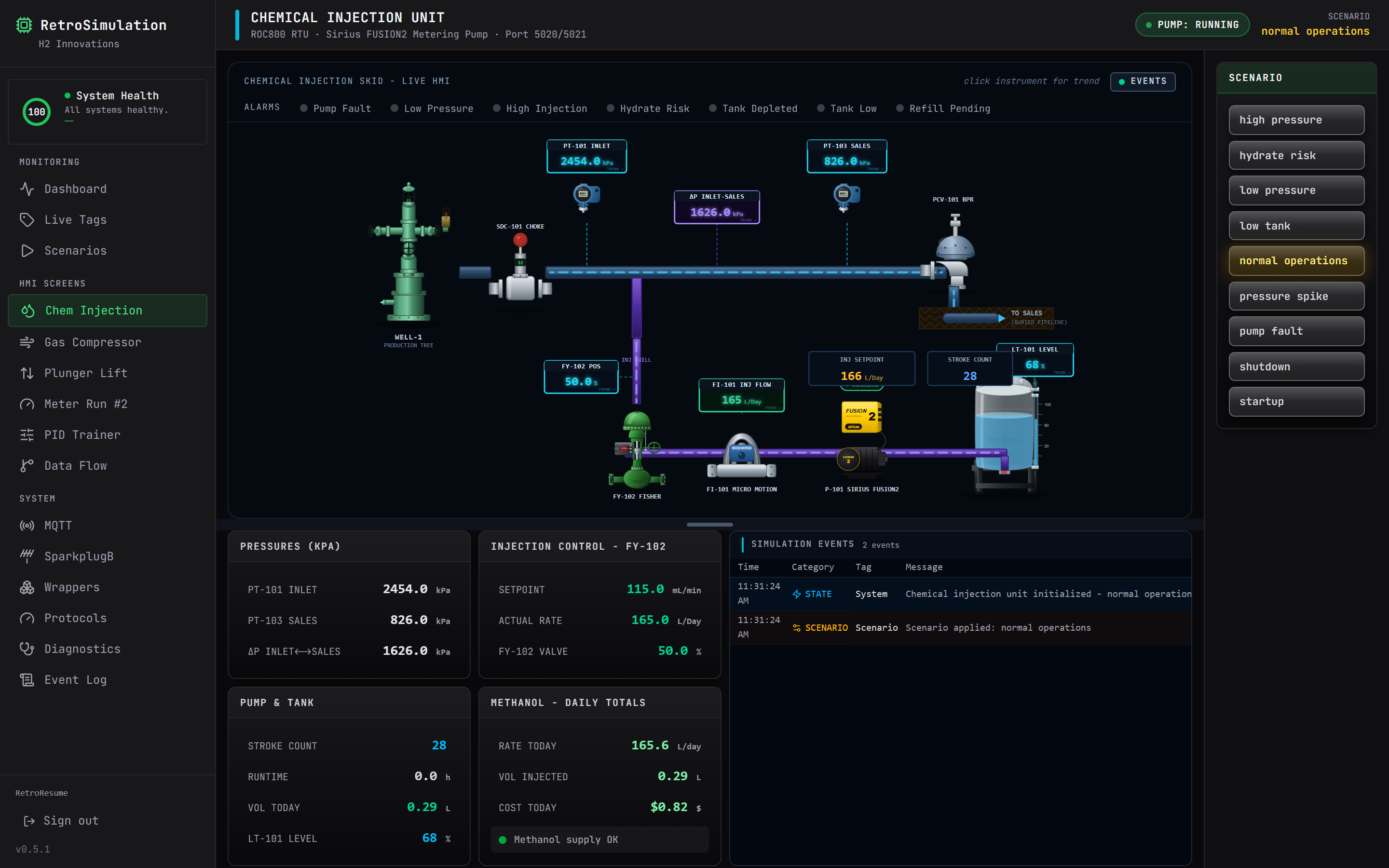Apply the shutdown scenario

coord(1296,367)
